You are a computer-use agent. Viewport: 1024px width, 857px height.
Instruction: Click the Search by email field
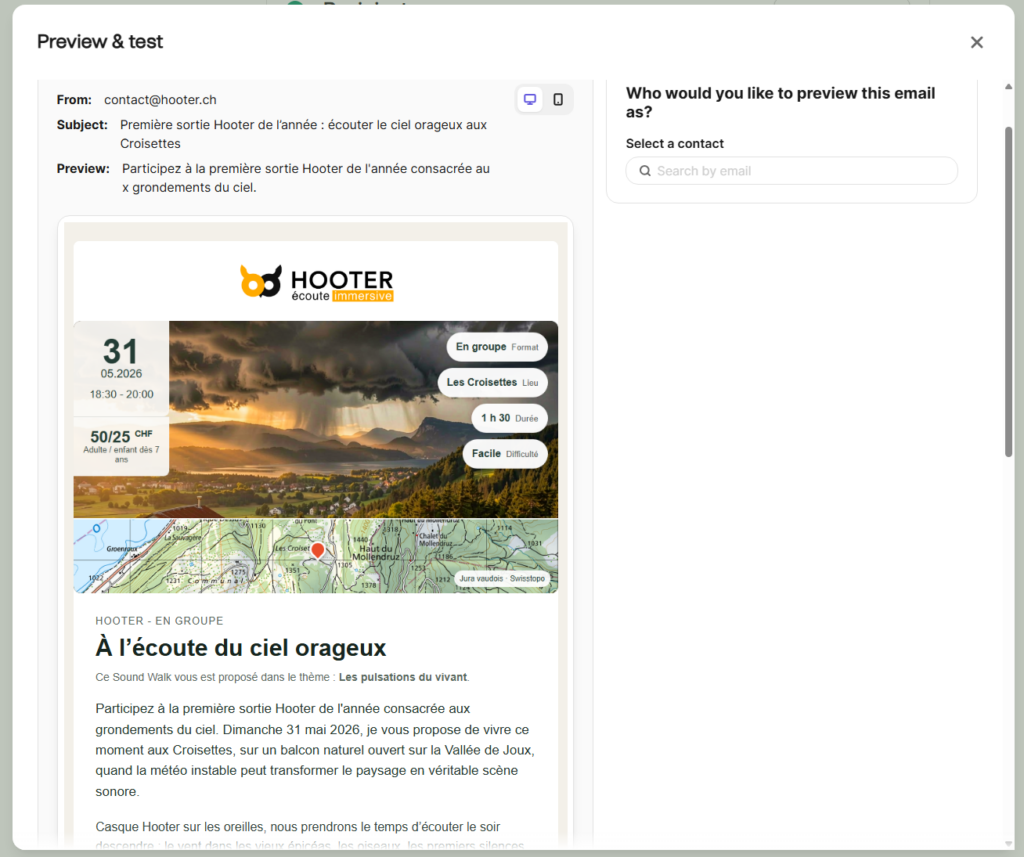(x=792, y=171)
